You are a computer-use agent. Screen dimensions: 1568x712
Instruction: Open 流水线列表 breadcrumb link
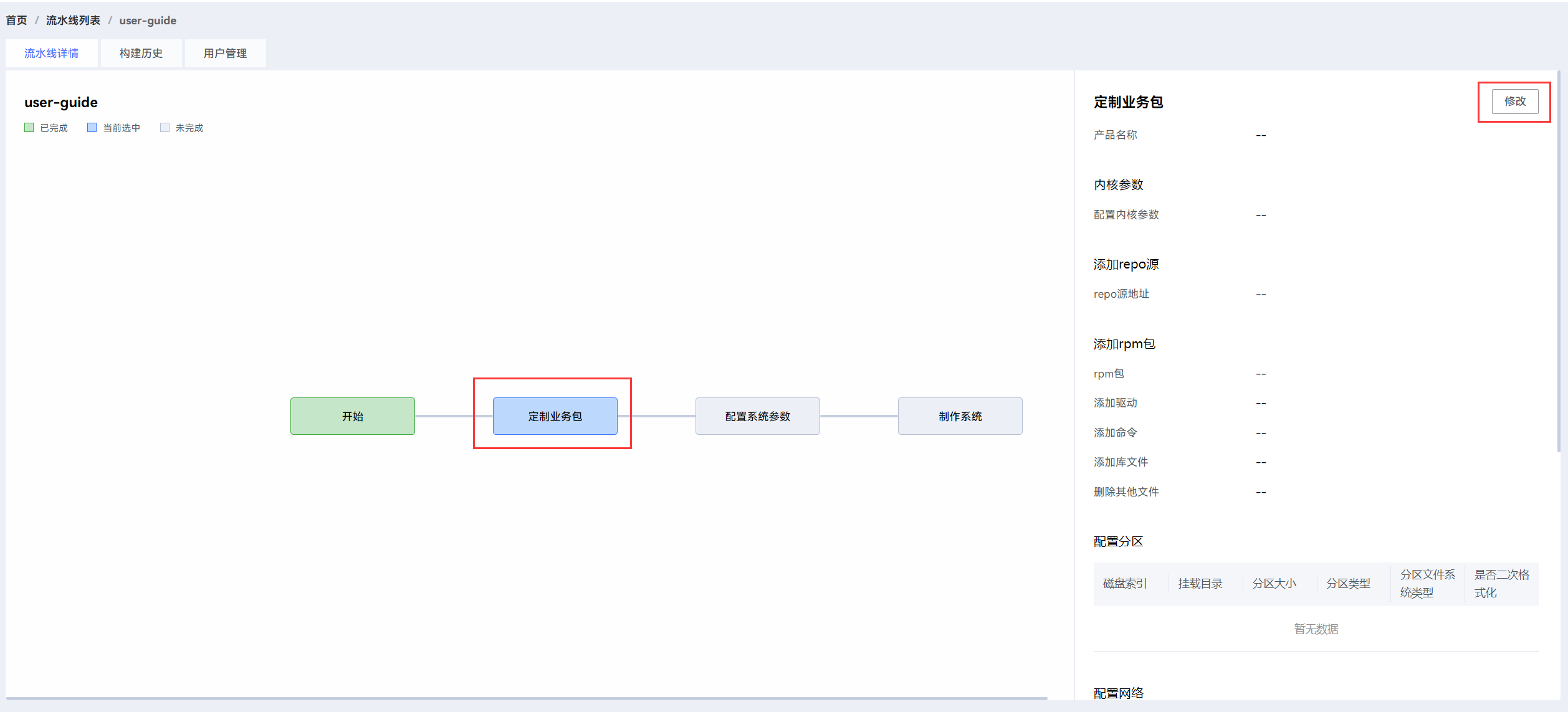pyautogui.click(x=73, y=21)
